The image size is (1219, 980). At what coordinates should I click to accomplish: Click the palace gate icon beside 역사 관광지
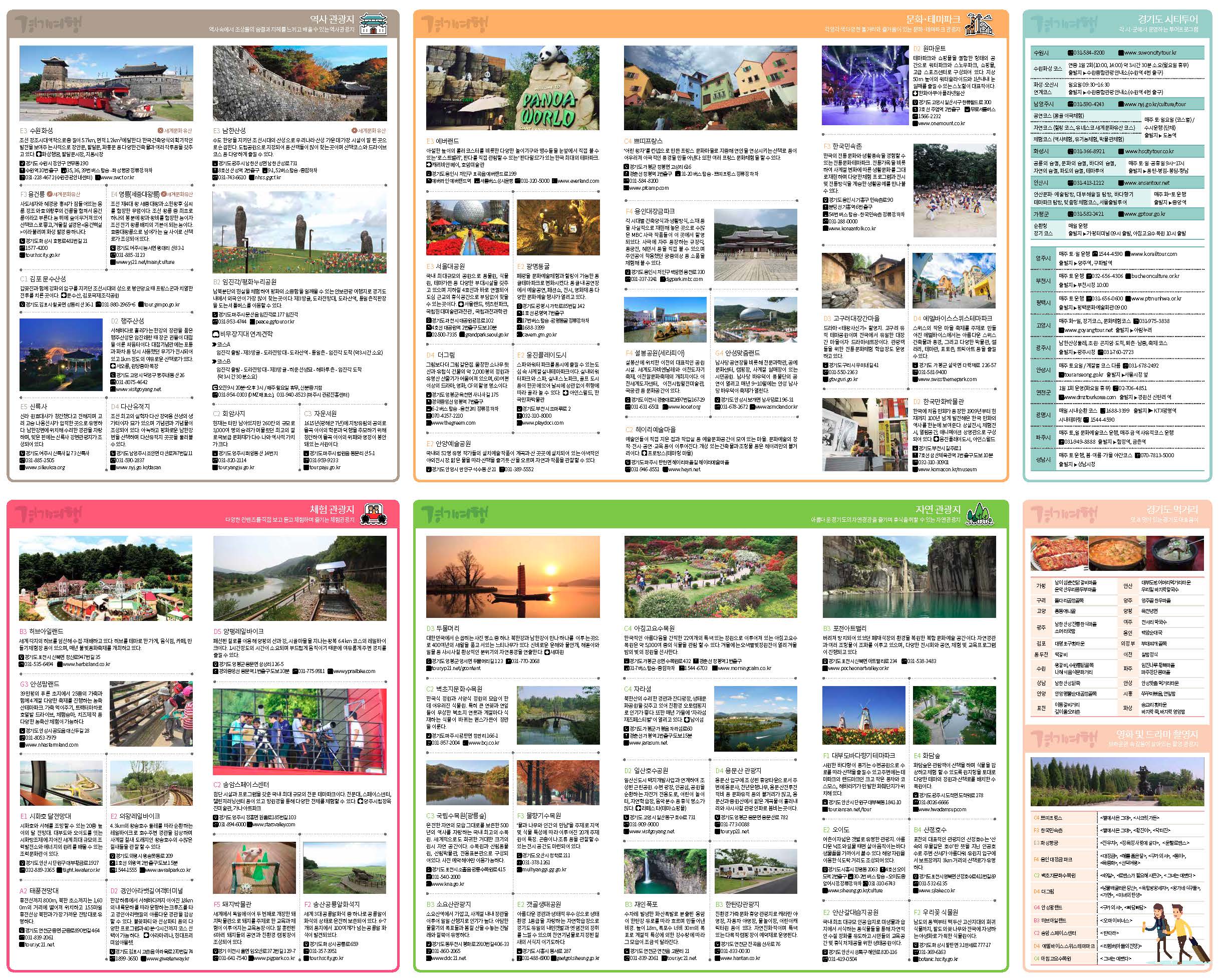[373, 25]
